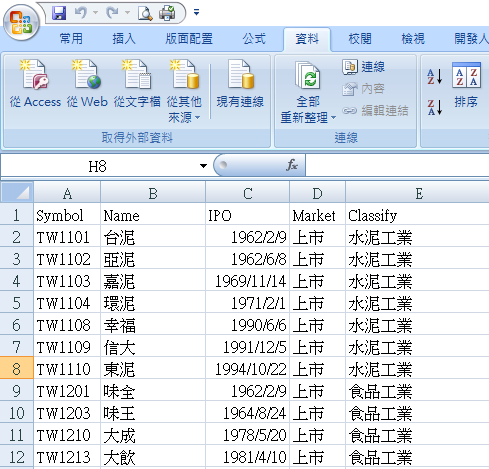
Task: Click into the formula bar input
Action: [x=397, y=165]
